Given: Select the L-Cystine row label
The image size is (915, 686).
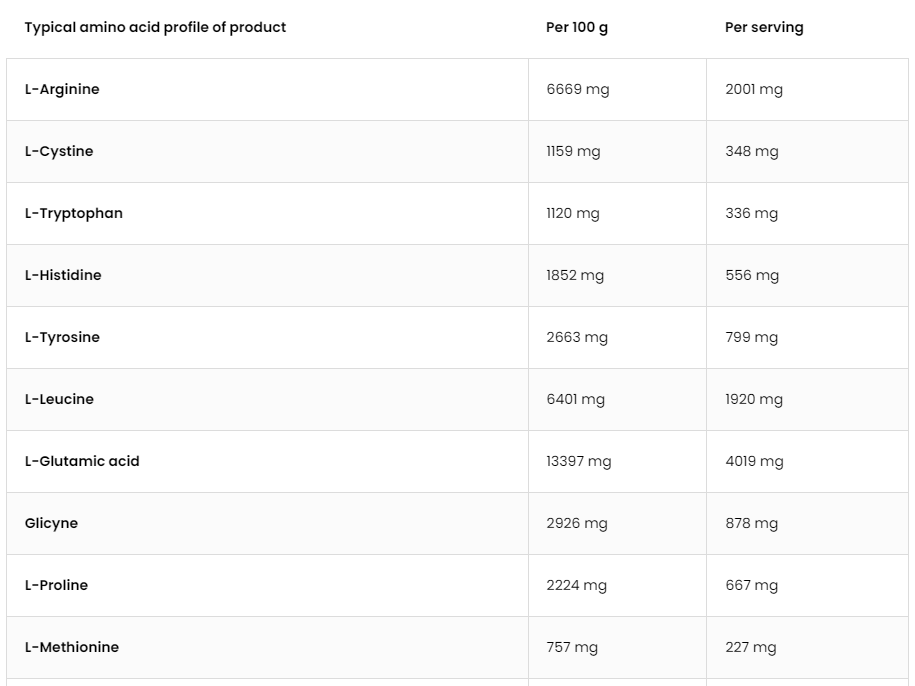Looking at the screenshot, I should point(59,151).
